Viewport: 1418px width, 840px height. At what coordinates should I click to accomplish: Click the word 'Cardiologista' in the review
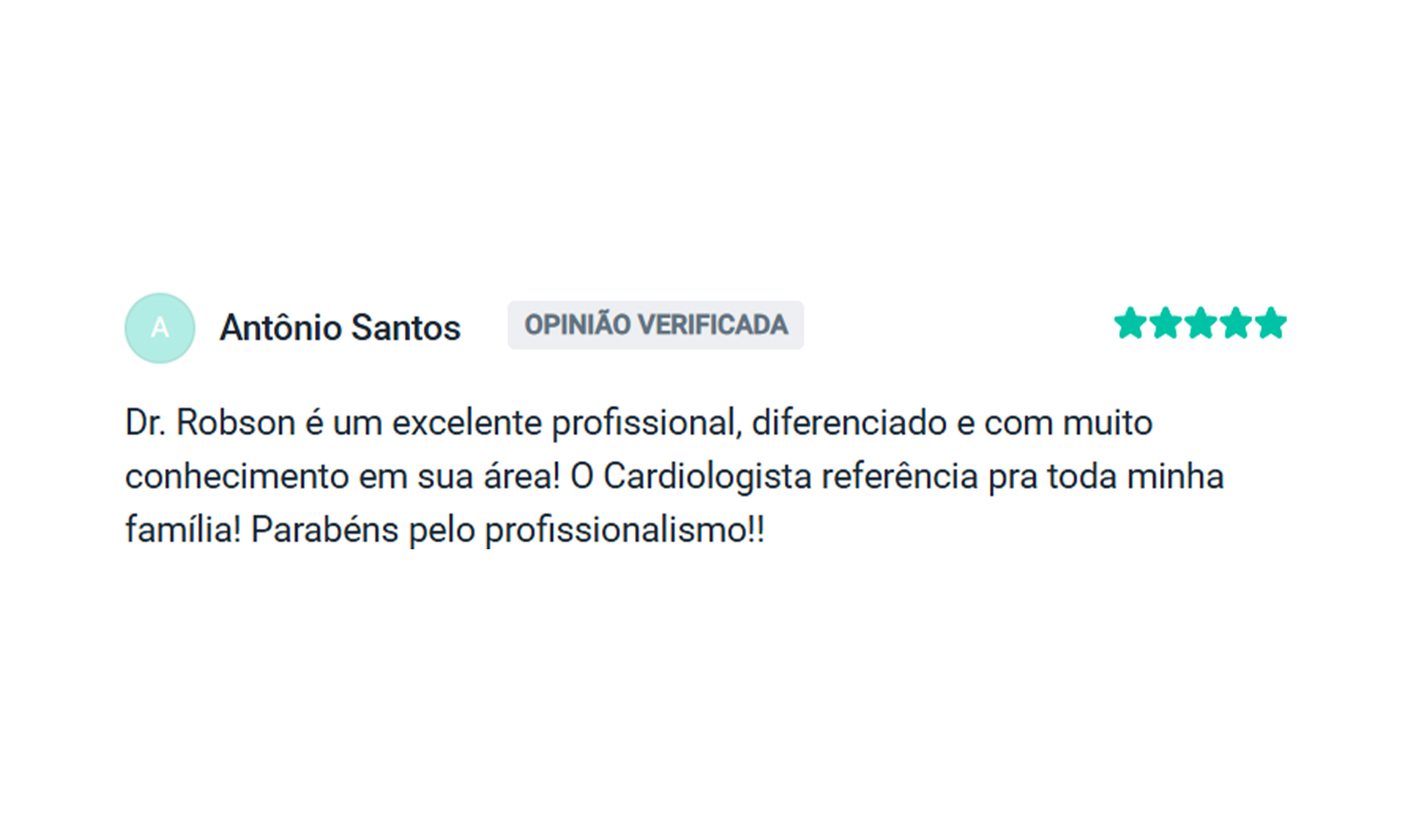pos(707,476)
